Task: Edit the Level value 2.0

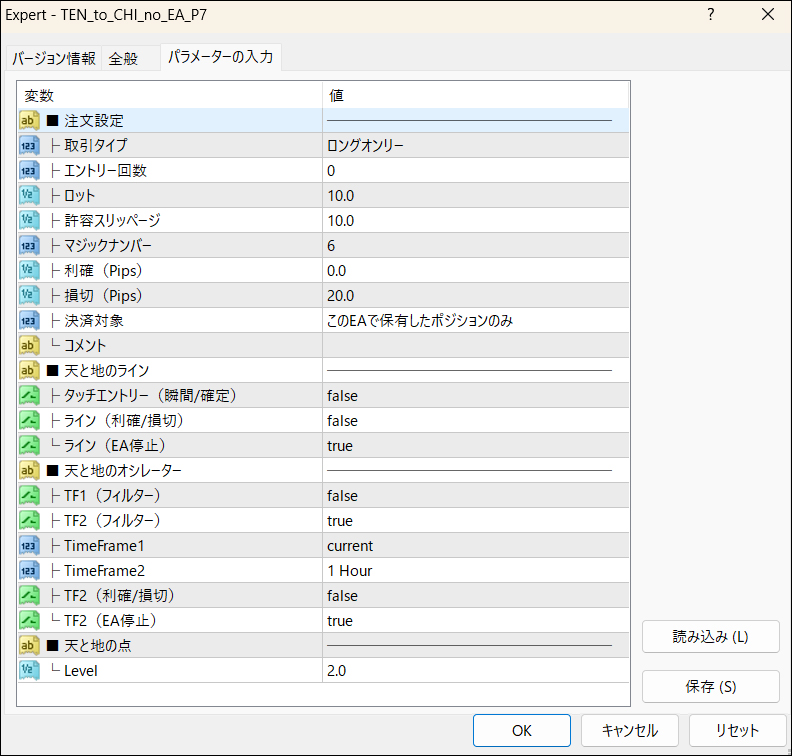Action: pyautogui.click(x=475, y=671)
